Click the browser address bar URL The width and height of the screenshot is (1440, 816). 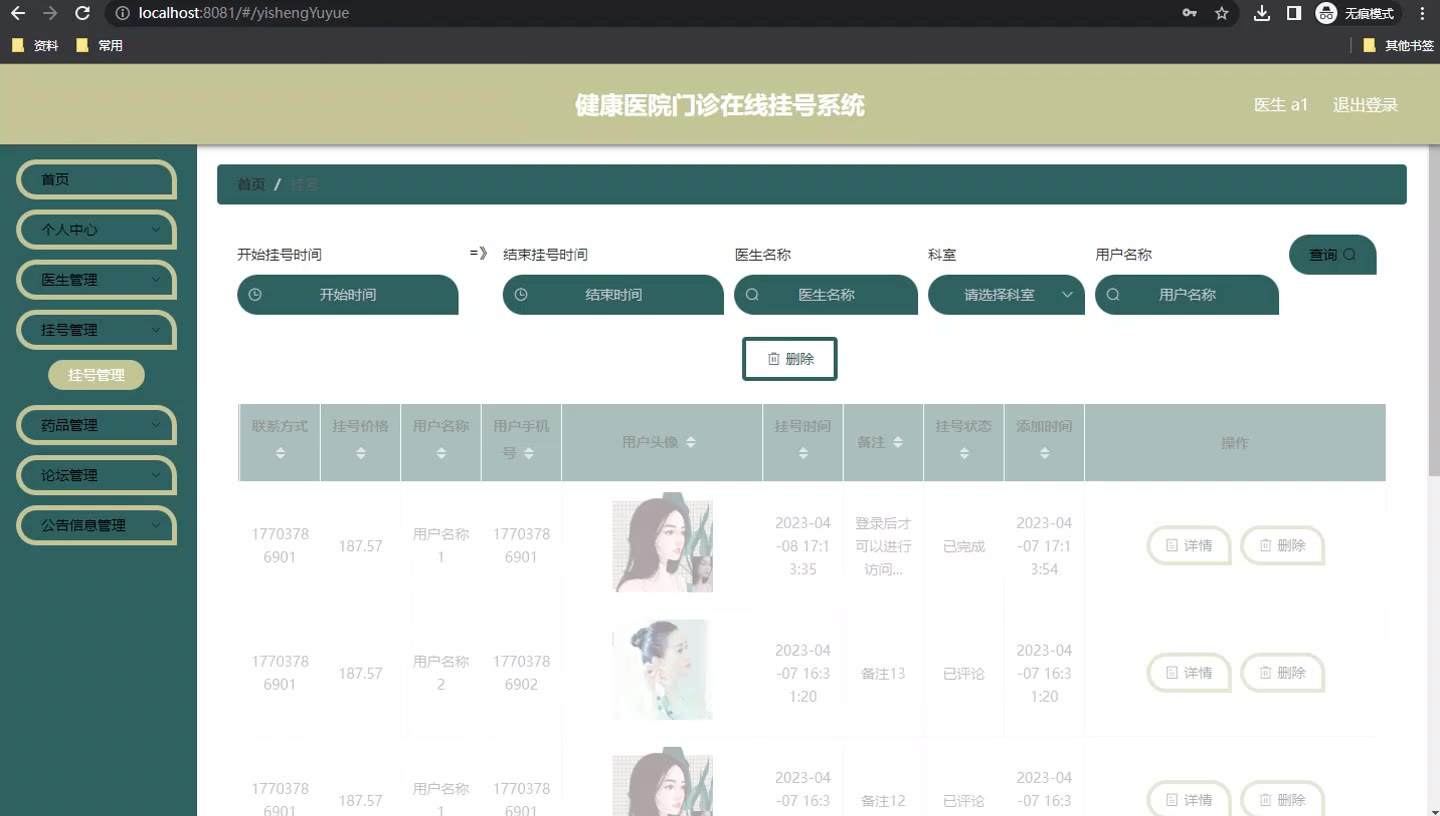[244, 13]
